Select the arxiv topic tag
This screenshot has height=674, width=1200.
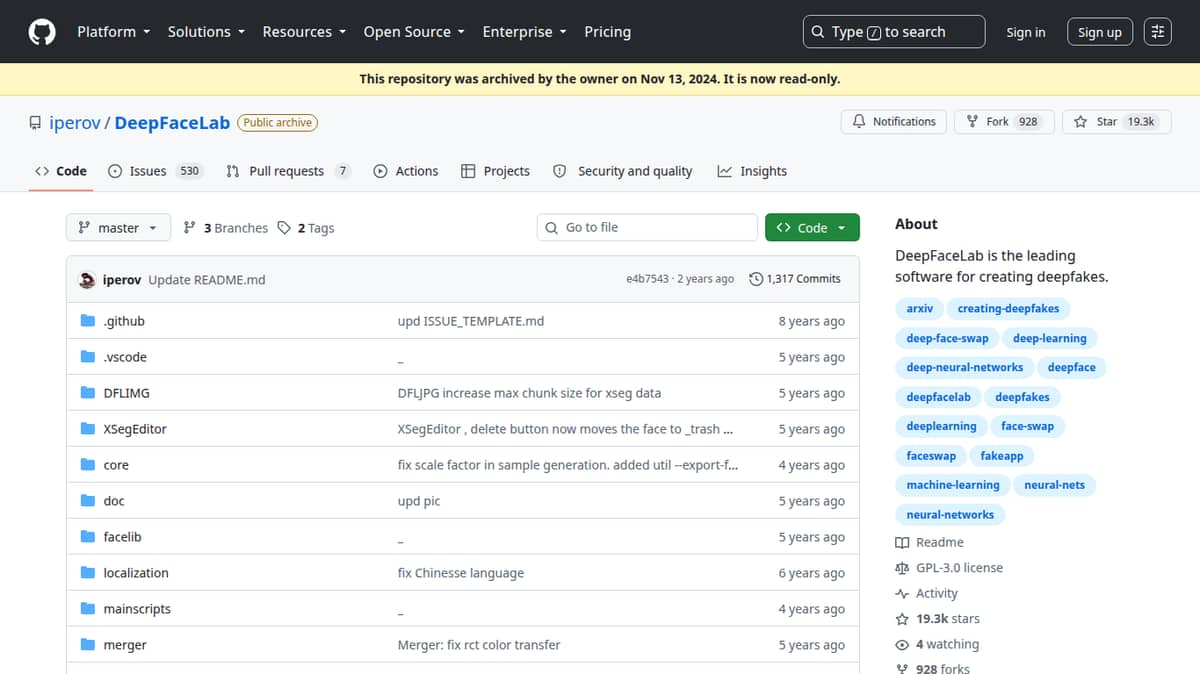pyautogui.click(x=920, y=308)
